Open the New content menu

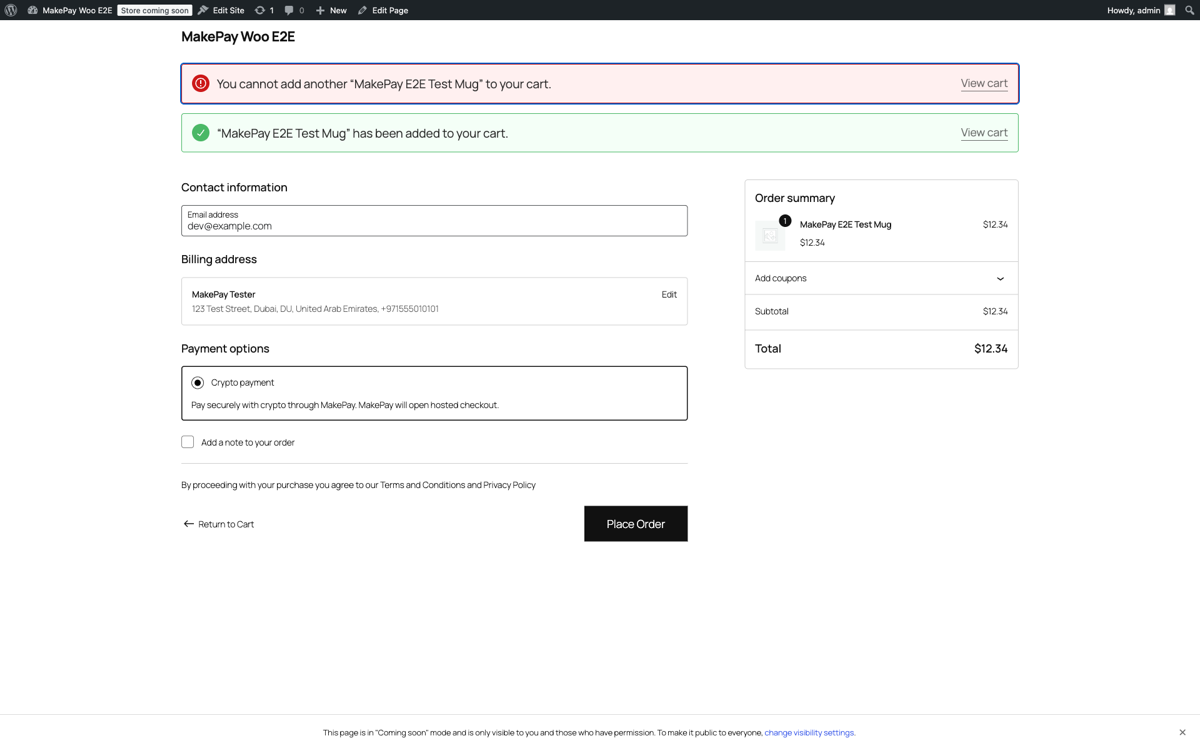click(x=331, y=10)
